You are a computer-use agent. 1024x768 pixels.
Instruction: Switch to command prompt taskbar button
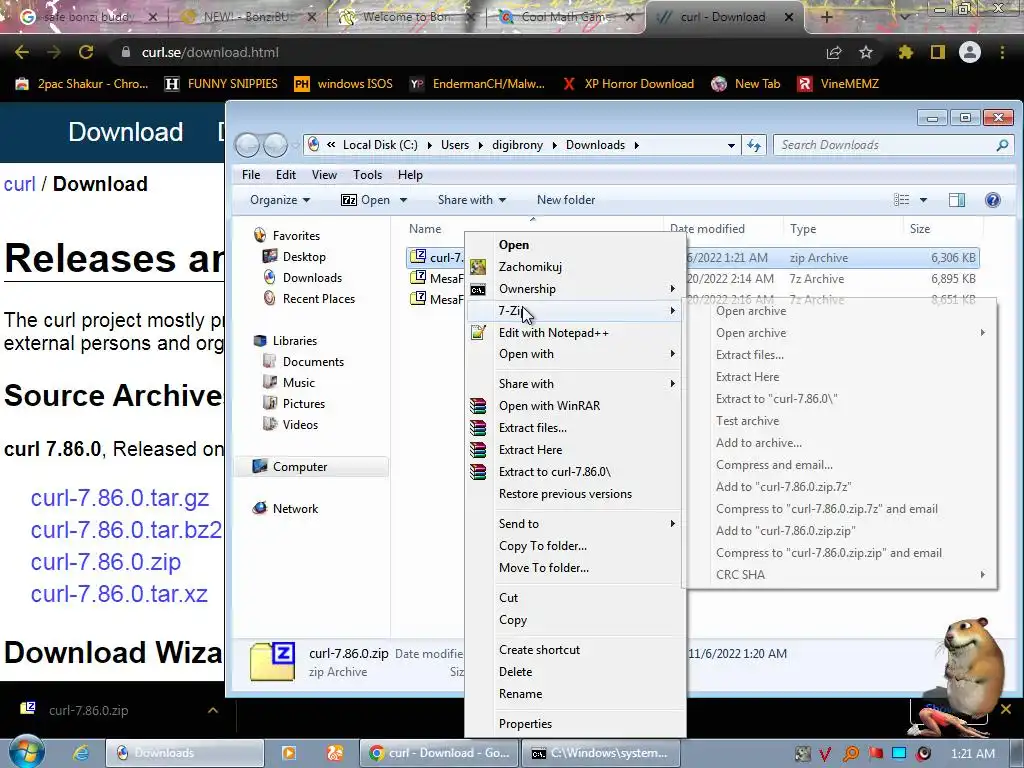point(601,753)
